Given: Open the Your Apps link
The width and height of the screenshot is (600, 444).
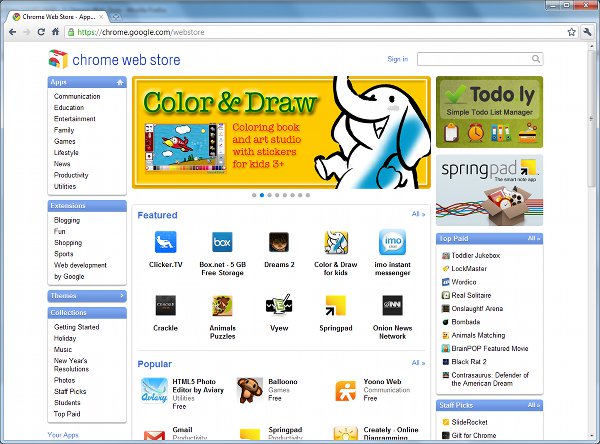Looking at the screenshot, I should [63, 435].
